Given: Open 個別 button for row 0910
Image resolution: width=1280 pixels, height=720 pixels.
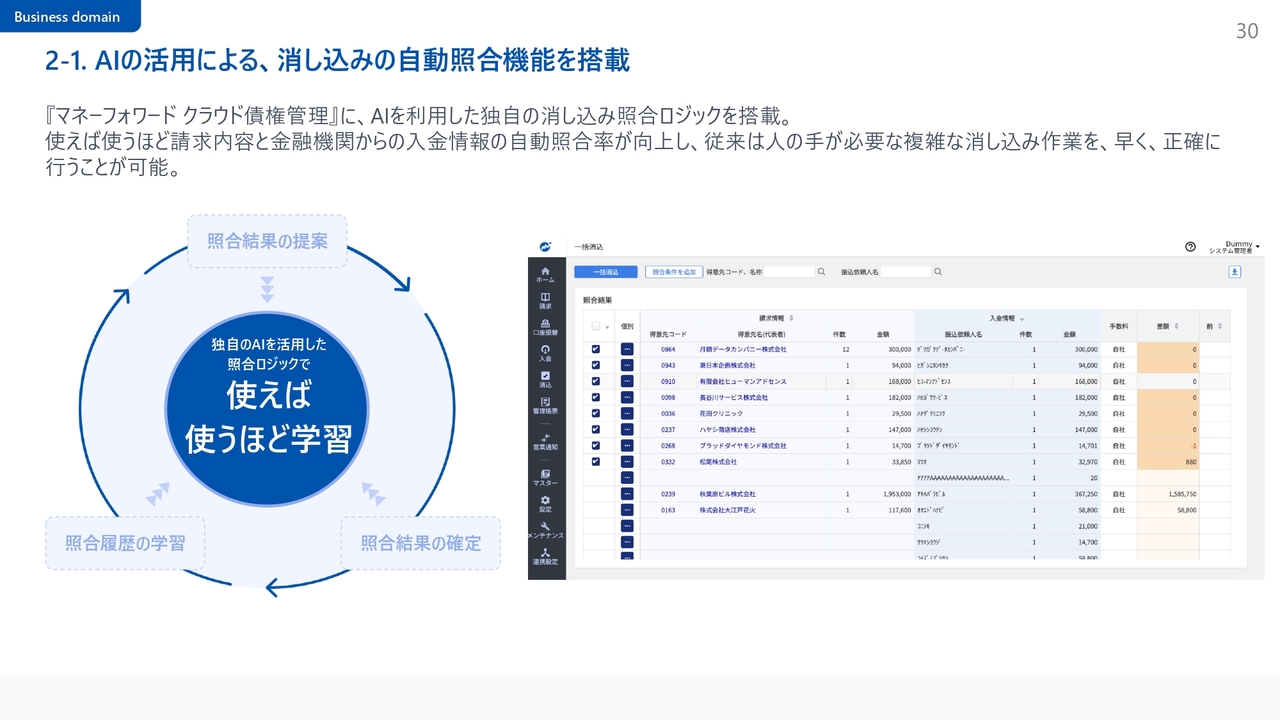Looking at the screenshot, I should 627,382.
